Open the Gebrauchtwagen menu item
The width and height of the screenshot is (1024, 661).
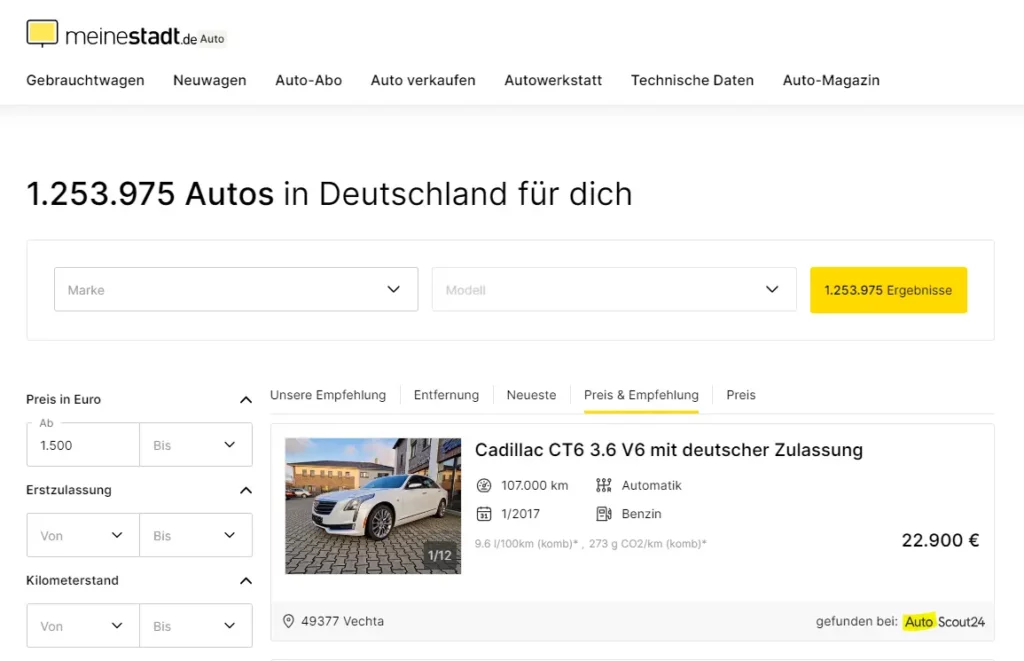tap(85, 80)
